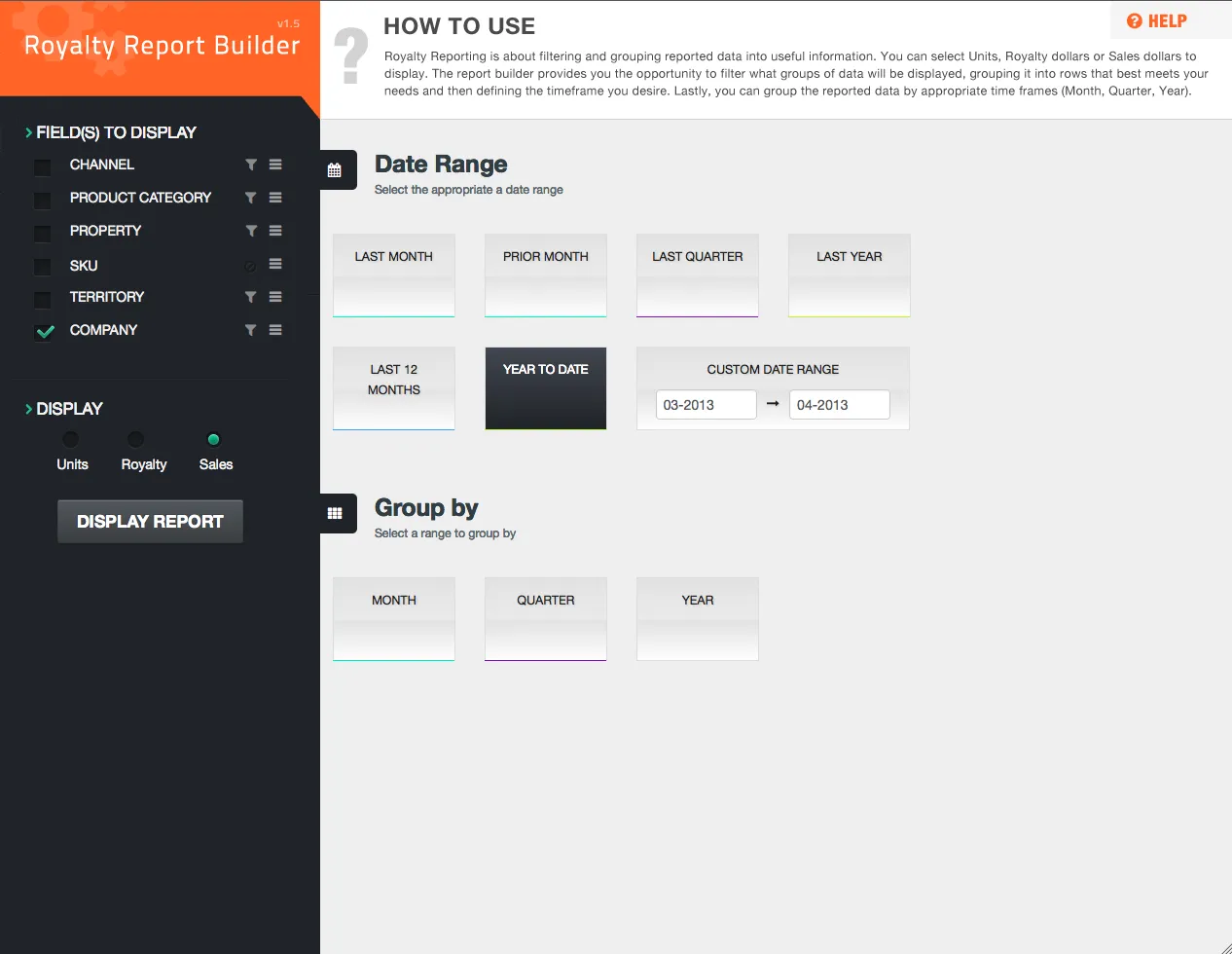Choose the Last 12 Months date range
Viewport: 1232px width, 954px height.
click(x=394, y=388)
